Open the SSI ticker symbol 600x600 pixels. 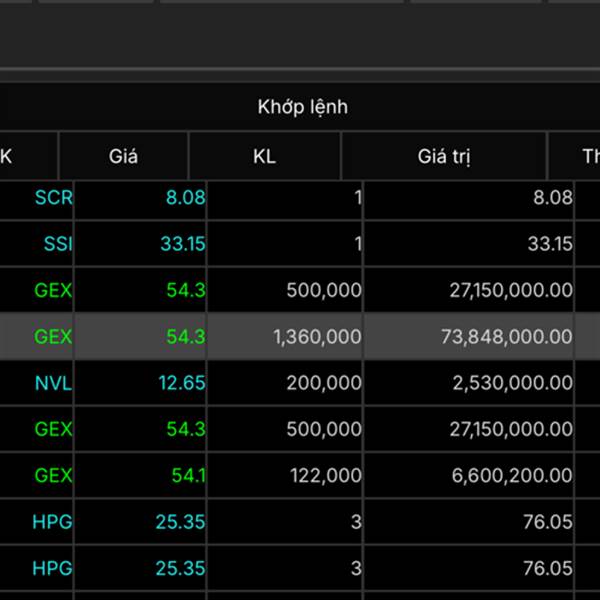click(x=58, y=243)
